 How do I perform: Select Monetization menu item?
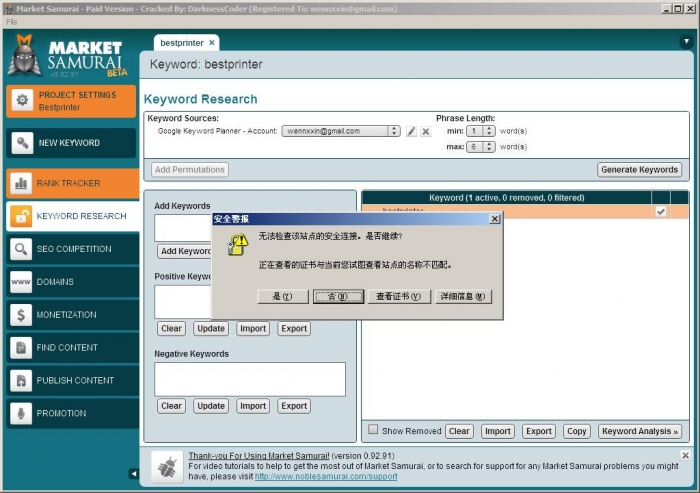click(x=72, y=315)
